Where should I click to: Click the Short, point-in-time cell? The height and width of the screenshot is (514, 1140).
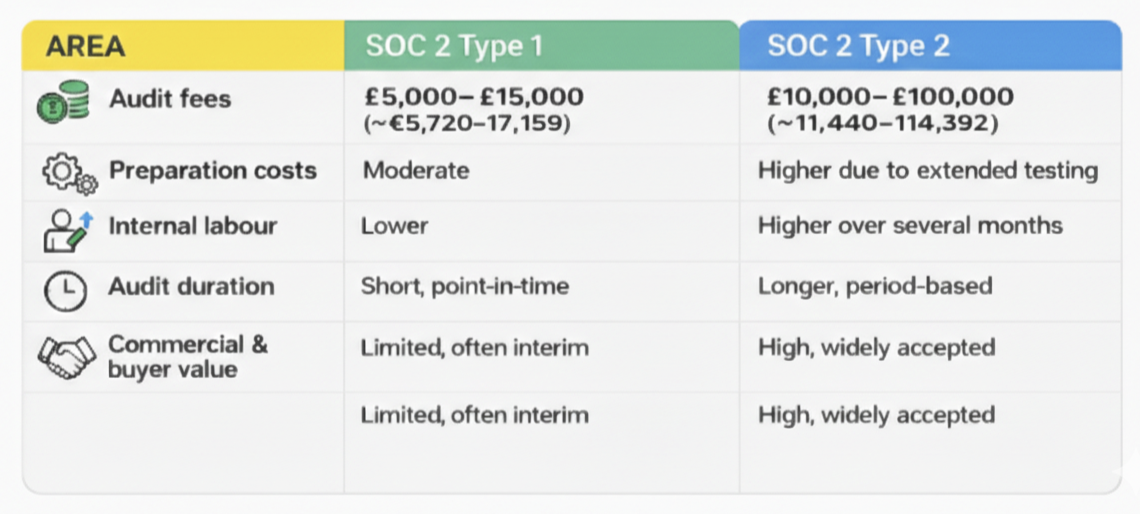coord(464,286)
